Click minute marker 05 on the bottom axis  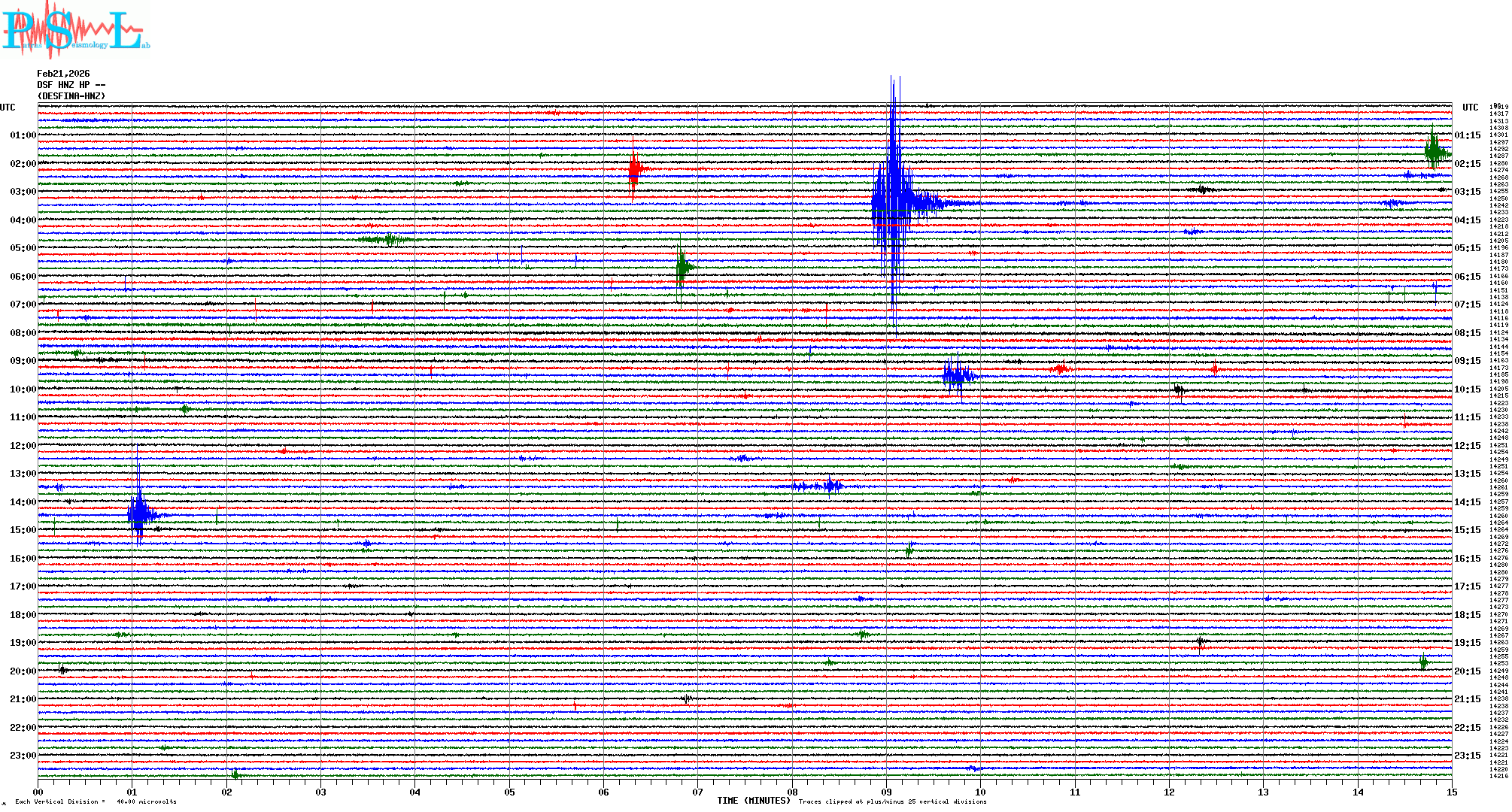[x=509, y=792]
